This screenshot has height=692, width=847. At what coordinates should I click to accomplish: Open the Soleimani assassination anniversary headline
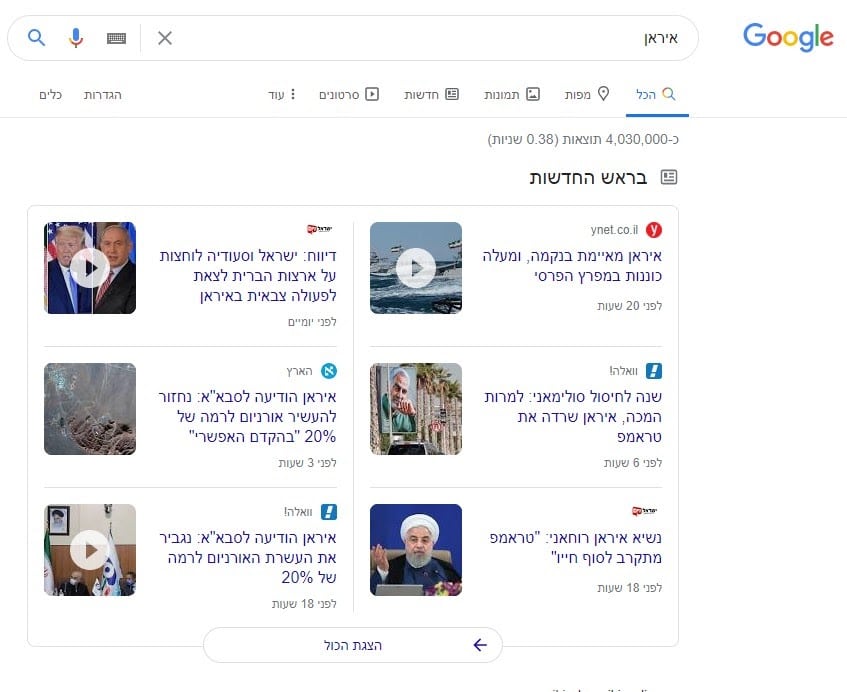[573, 416]
